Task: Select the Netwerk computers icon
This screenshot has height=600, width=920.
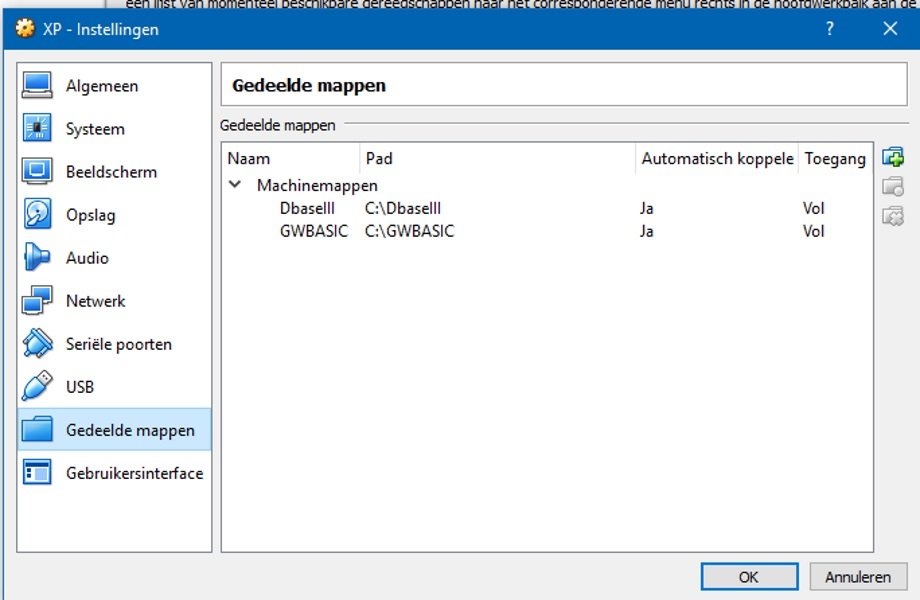Action: pos(37,300)
